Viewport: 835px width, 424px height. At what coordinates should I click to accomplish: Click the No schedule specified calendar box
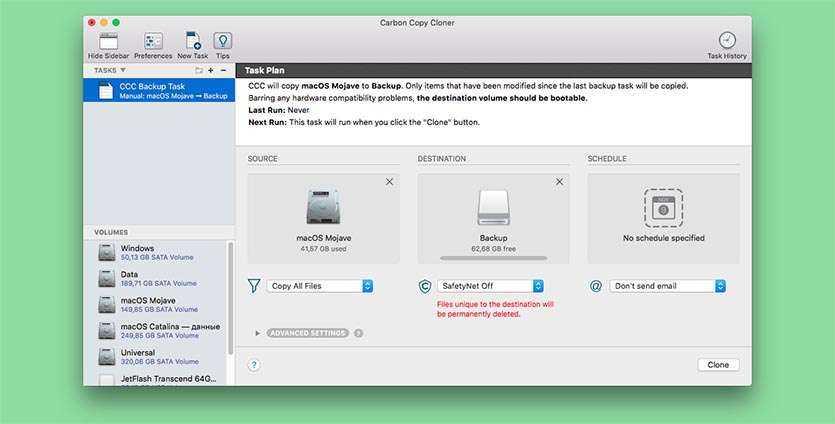(x=663, y=208)
